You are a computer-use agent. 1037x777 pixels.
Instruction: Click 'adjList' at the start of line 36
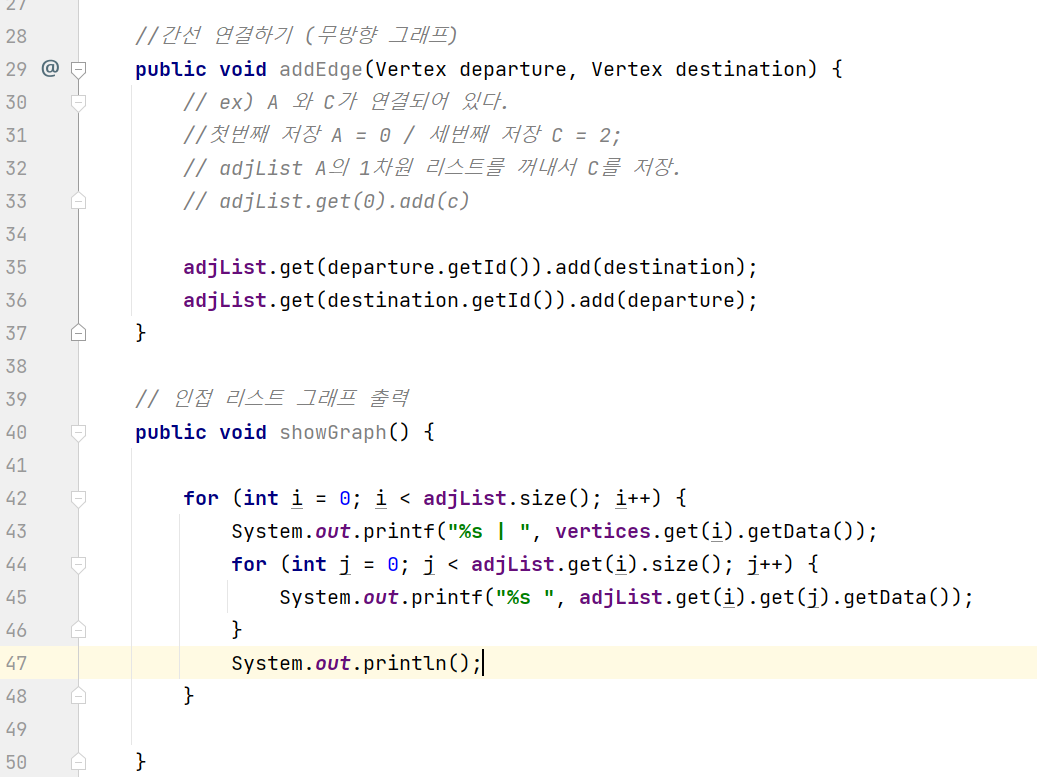(x=225, y=300)
